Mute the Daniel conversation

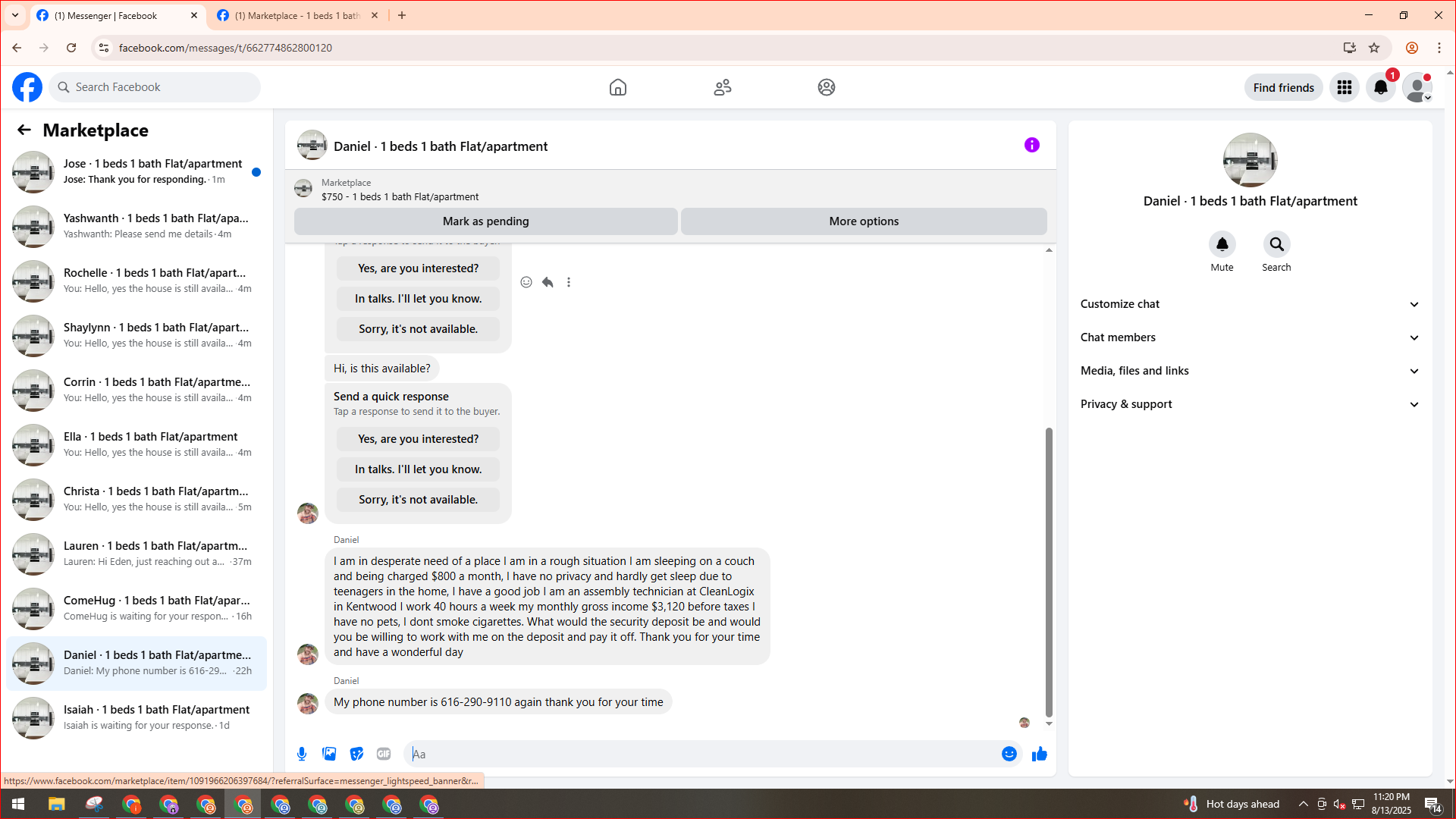pyautogui.click(x=1222, y=245)
